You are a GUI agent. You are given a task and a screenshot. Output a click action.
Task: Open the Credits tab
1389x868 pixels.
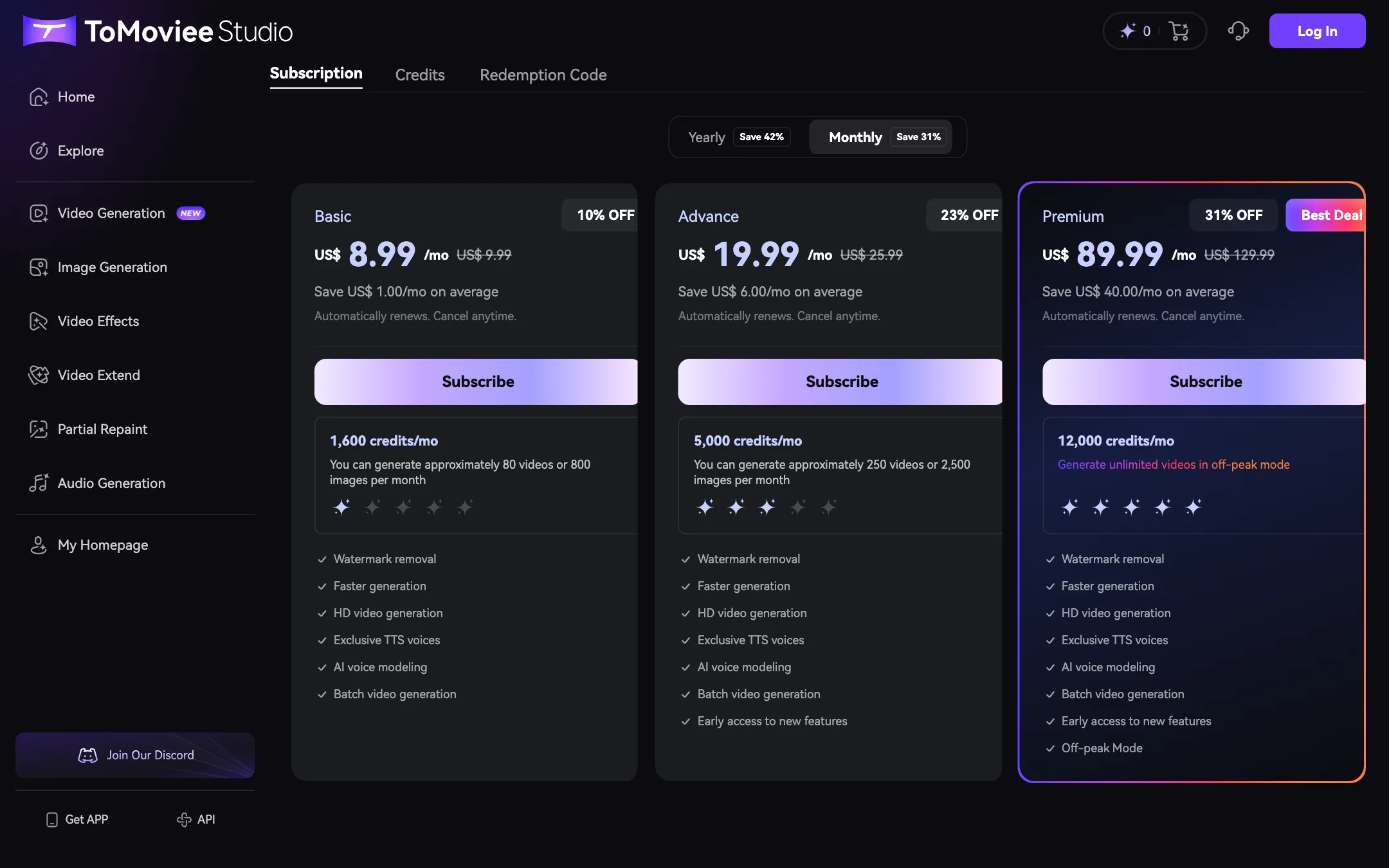click(x=420, y=75)
